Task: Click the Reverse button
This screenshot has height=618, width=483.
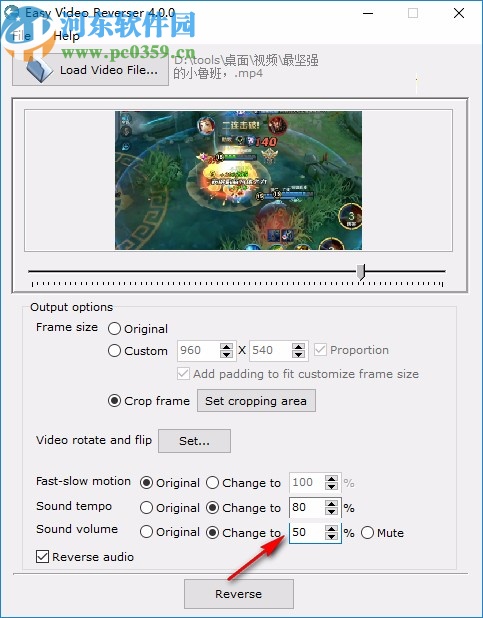Action: coord(239,594)
